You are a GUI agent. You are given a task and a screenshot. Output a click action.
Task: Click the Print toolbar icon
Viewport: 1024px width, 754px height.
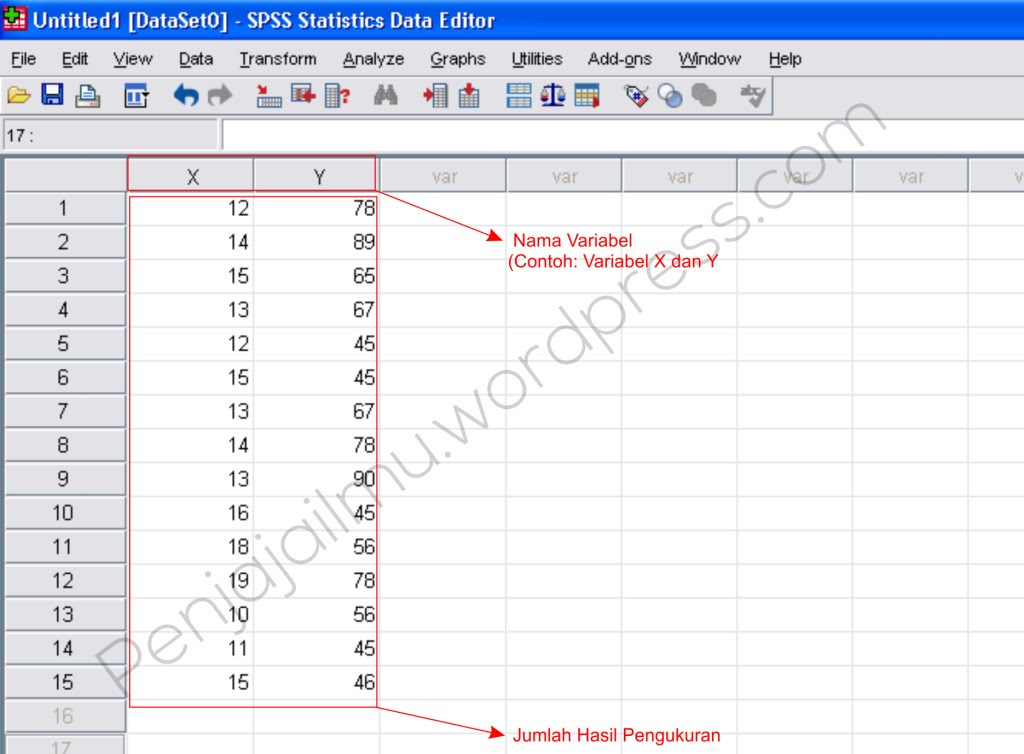pyautogui.click(x=88, y=96)
